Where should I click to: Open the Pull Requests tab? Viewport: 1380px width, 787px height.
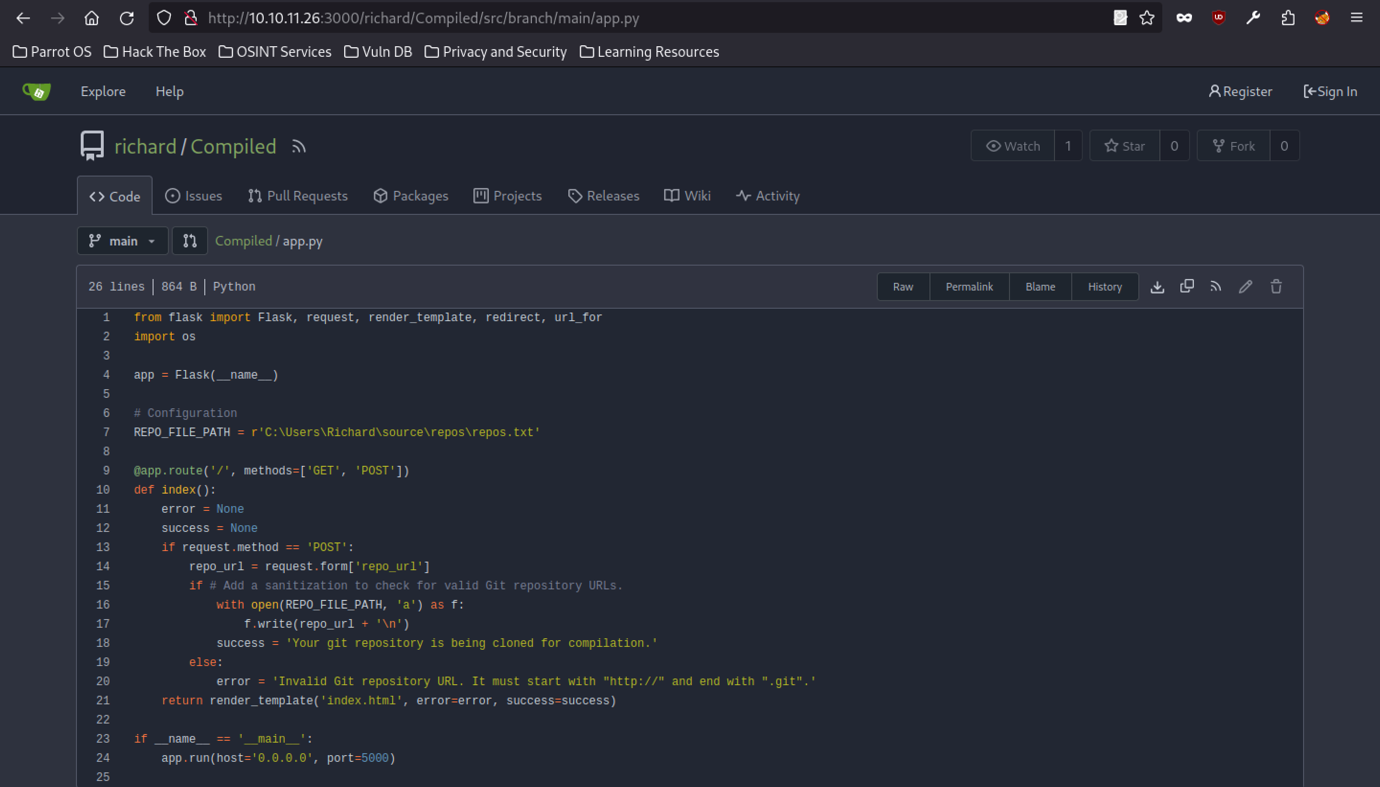[298, 196]
